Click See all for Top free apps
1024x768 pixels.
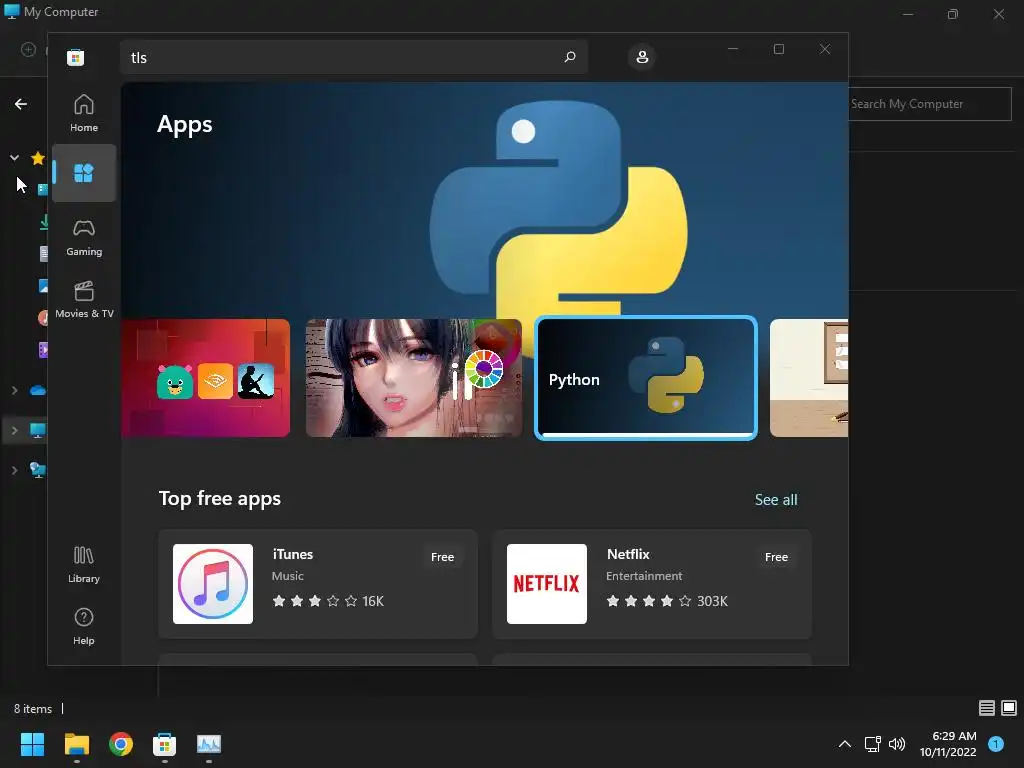click(776, 500)
